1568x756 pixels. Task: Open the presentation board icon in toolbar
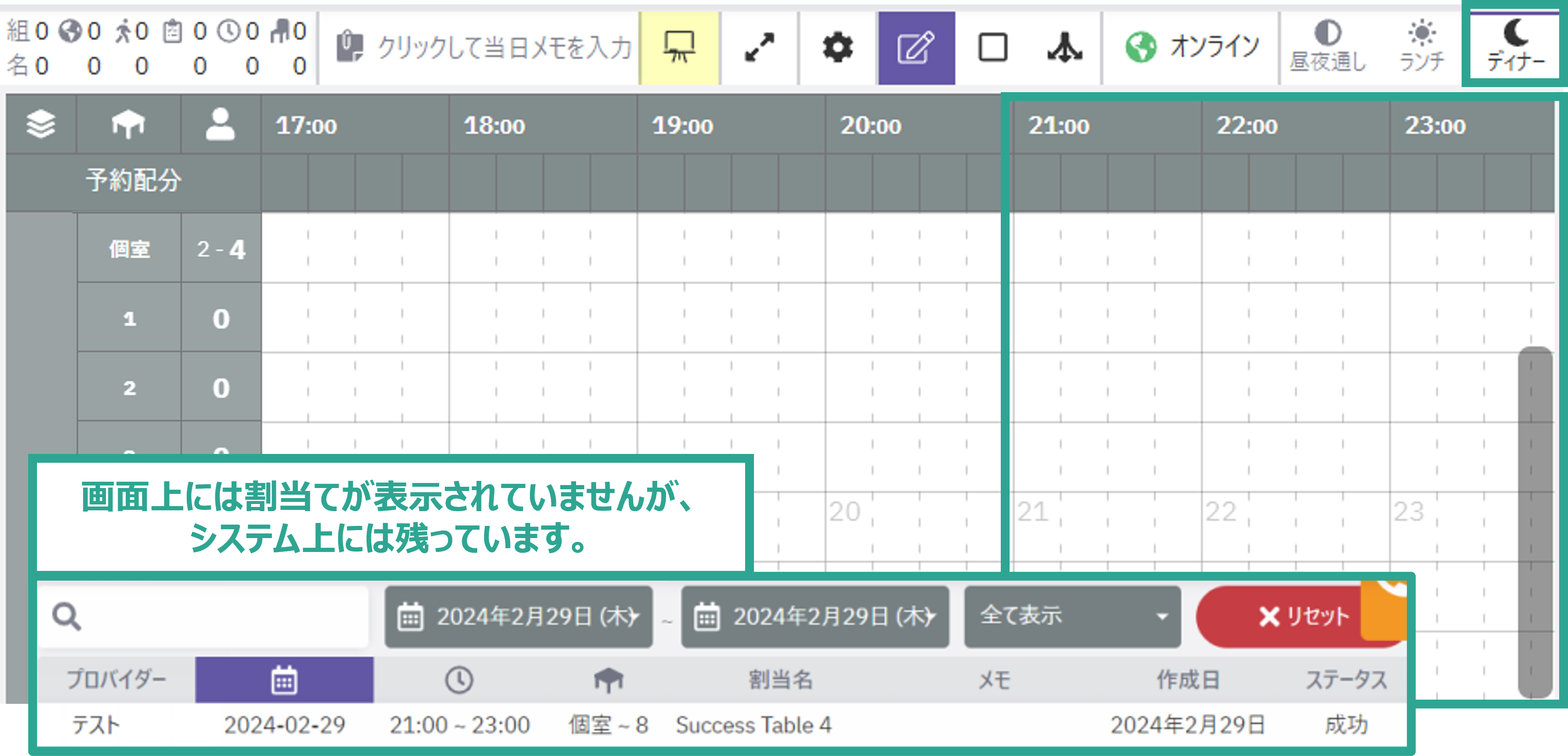tap(680, 48)
